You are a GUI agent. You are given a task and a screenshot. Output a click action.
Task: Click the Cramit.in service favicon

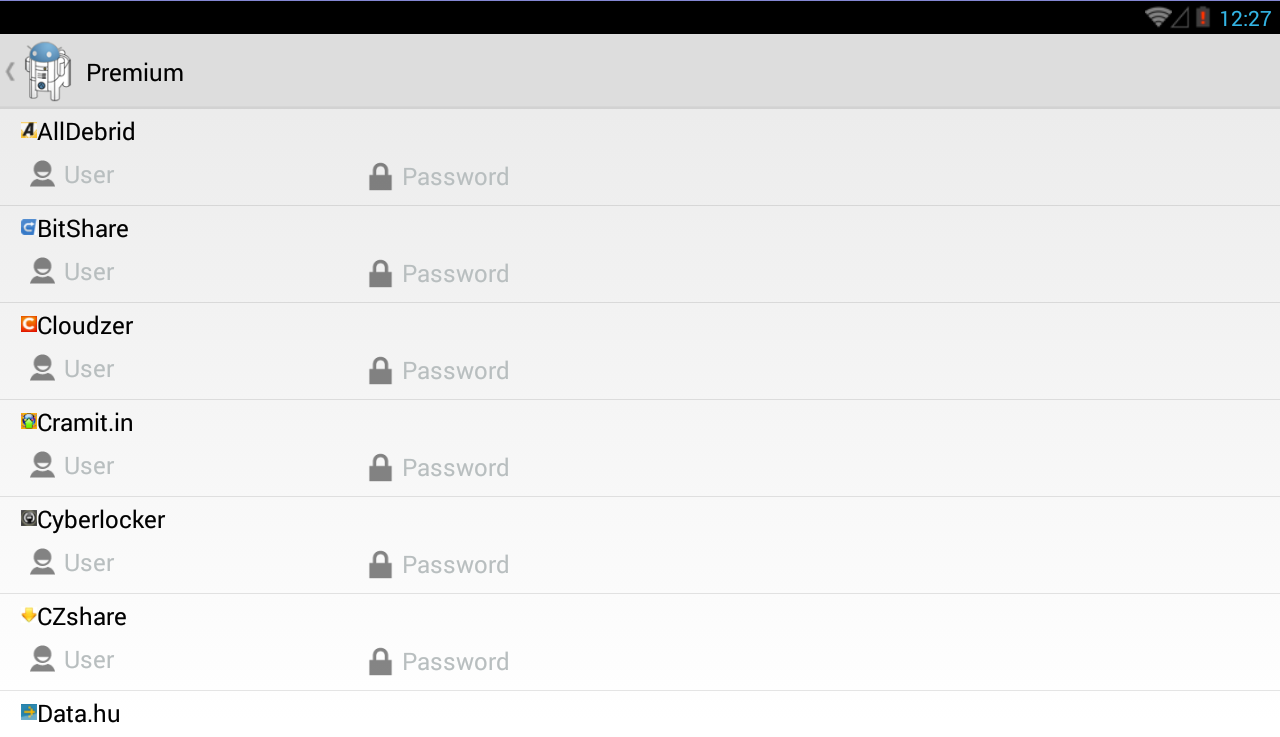coord(27,421)
